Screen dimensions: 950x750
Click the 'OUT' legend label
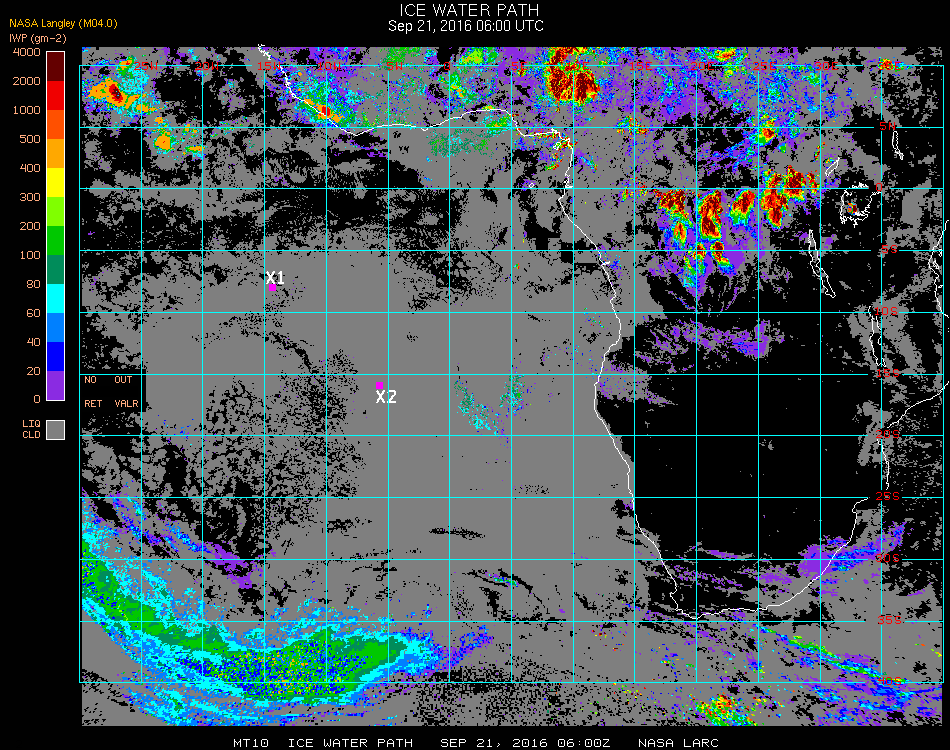tap(123, 380)
